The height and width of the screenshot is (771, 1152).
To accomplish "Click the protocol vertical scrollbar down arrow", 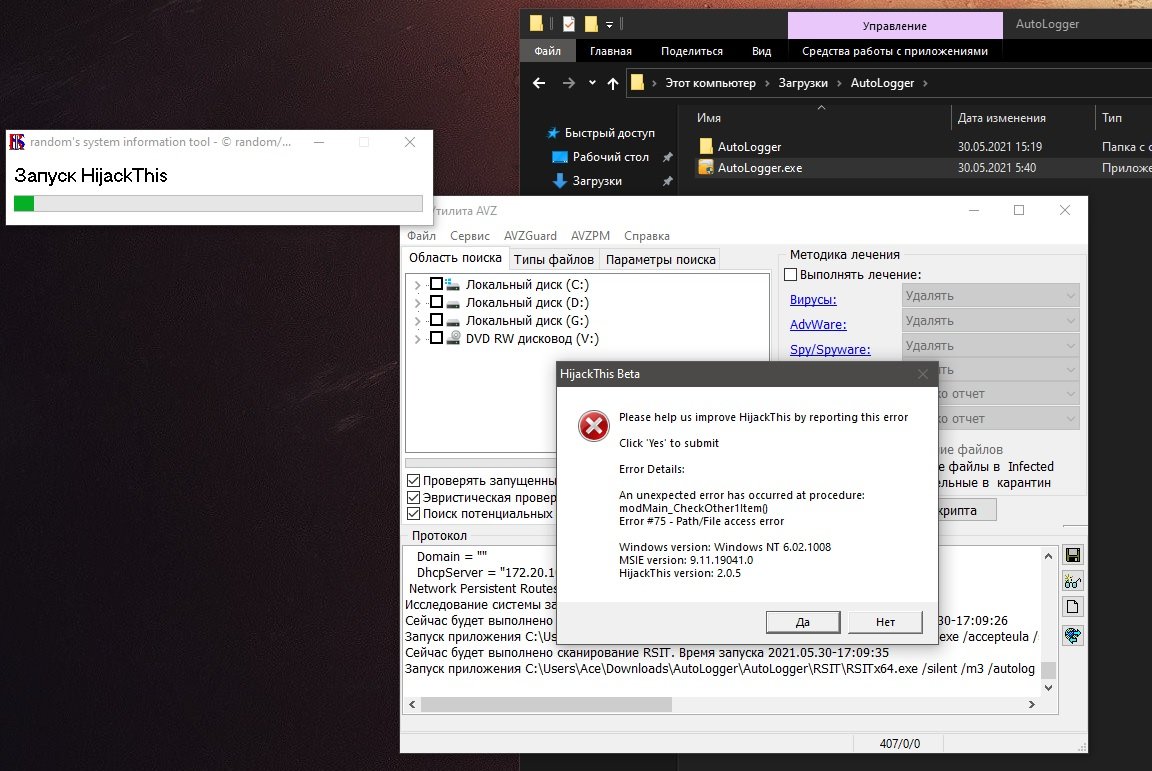I will (1048, 688).
